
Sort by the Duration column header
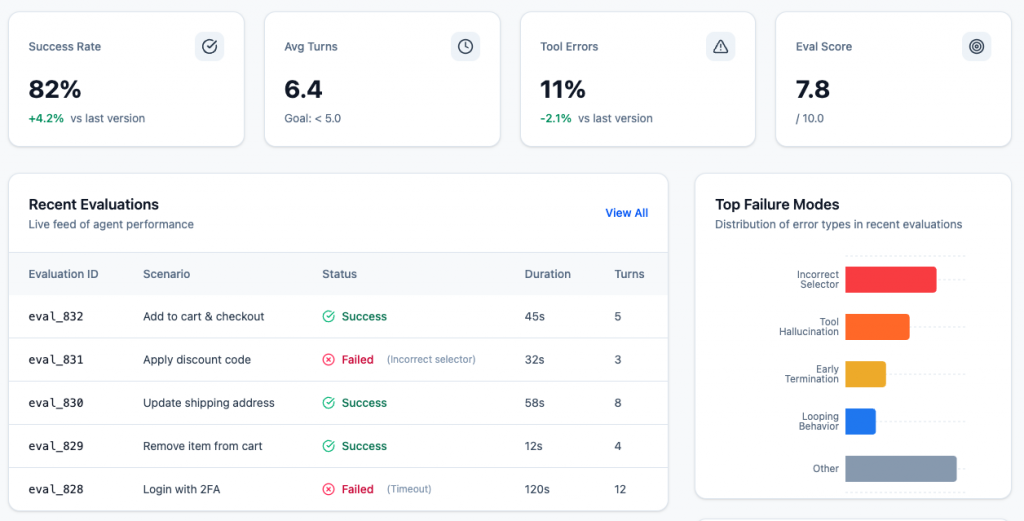pyautogui.click(x=547, y=274)
